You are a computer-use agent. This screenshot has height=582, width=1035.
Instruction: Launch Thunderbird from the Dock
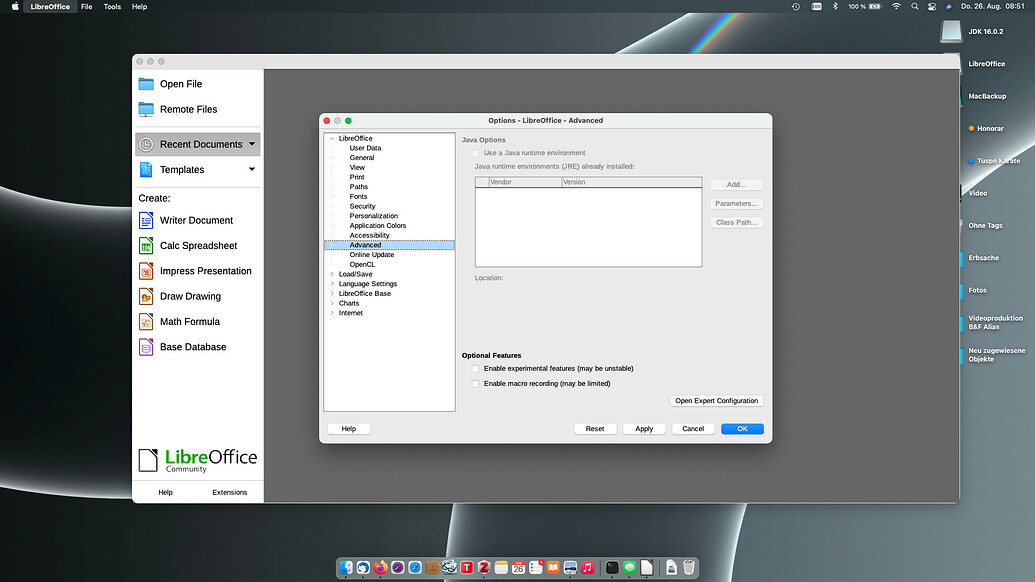click(363, 567)
